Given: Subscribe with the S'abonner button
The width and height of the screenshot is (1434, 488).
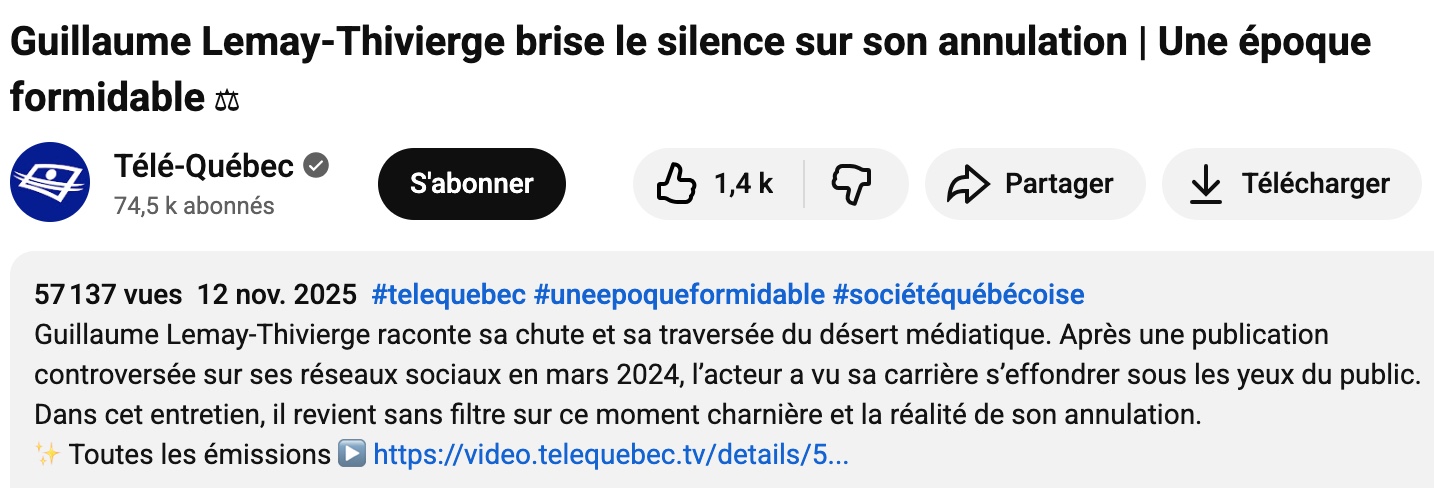Looking at the screenshot, I should tap(471, 184).
